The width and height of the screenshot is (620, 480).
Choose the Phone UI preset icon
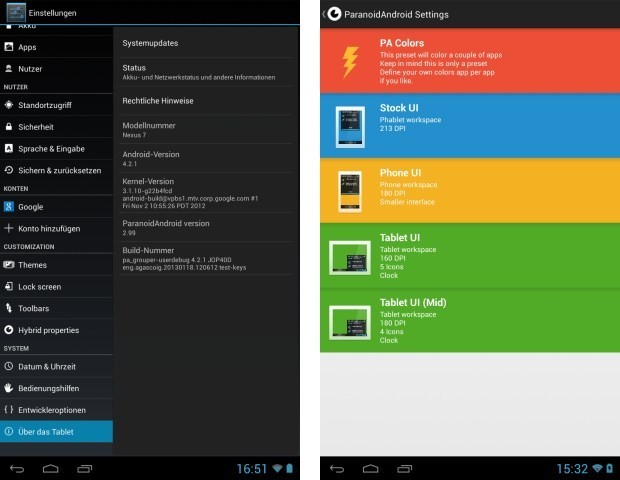coord(349,190)
